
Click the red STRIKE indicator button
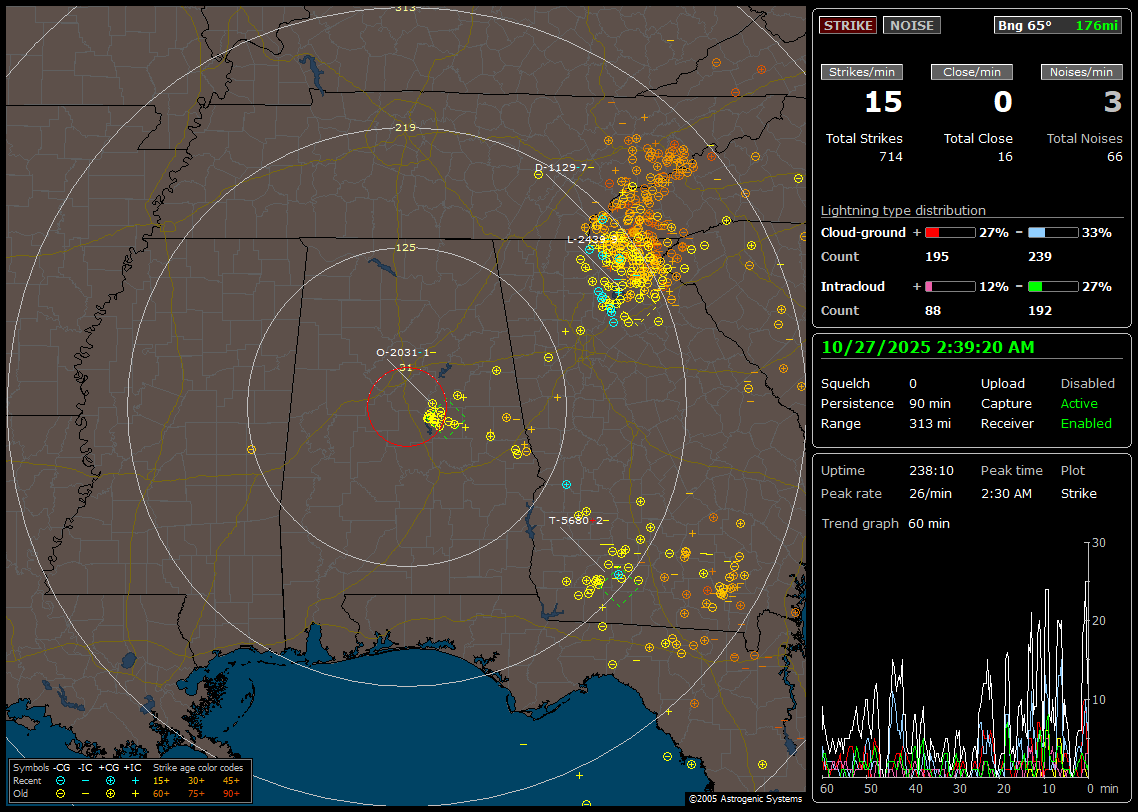pos(848,25)
